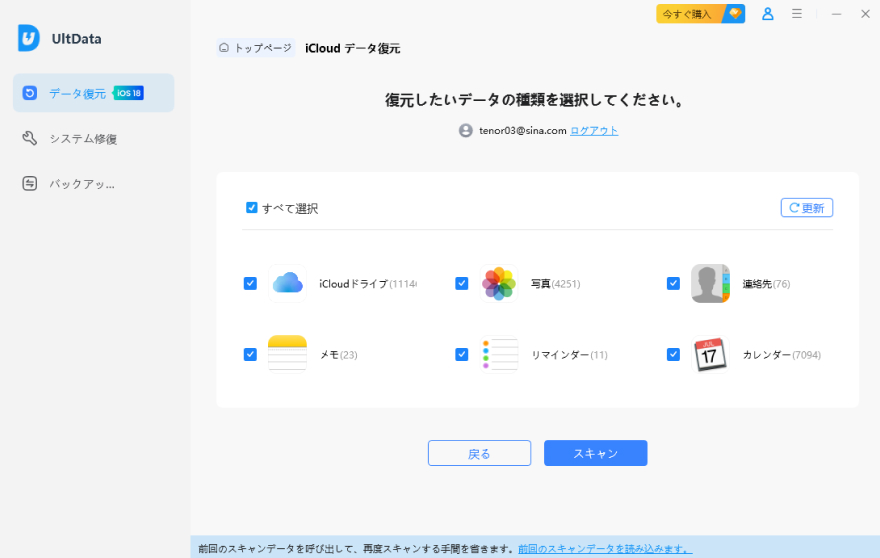Go to トップページ breadcrumb

point(256,48)
